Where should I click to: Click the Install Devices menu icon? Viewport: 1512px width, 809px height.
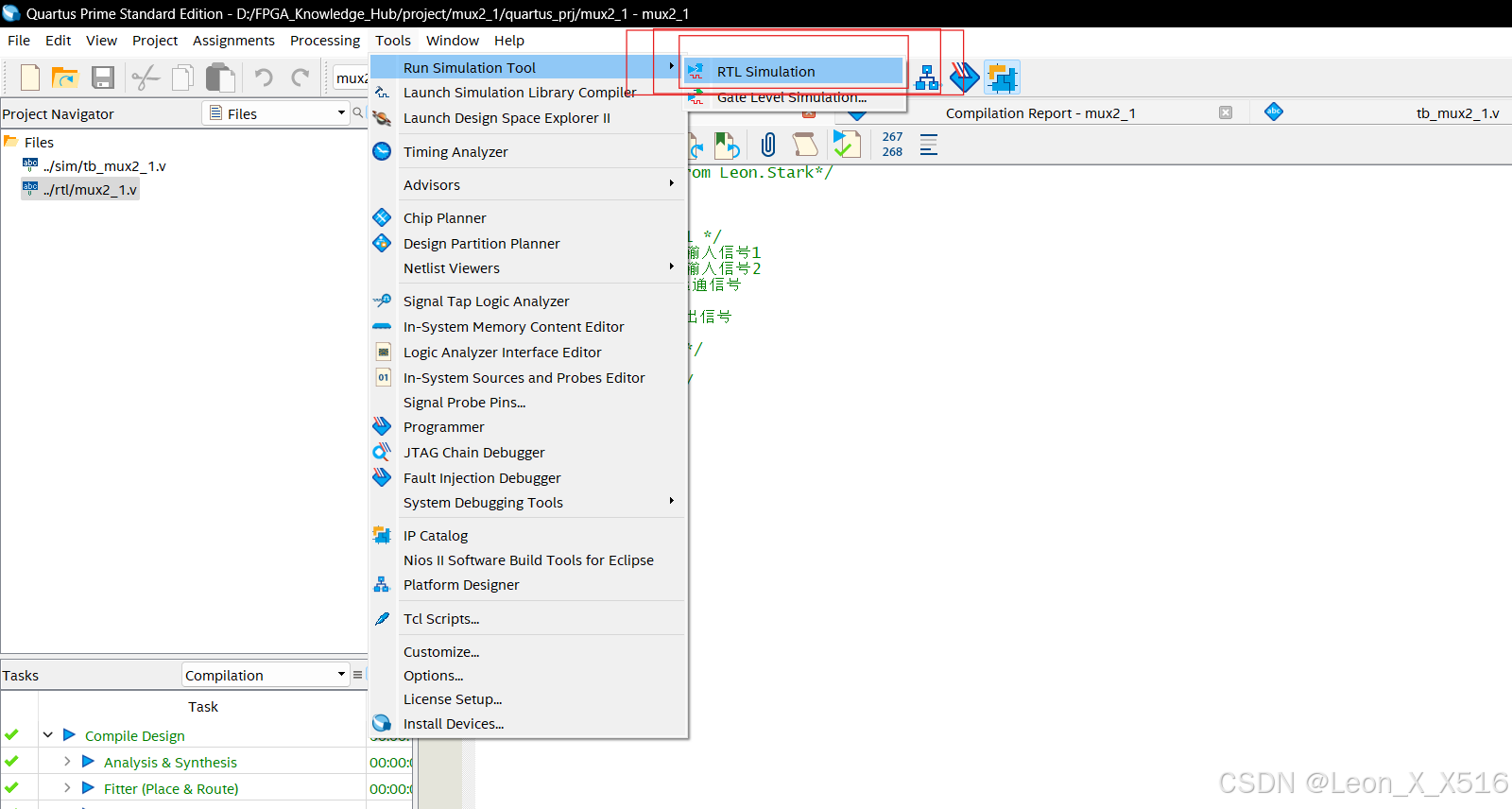click(x=382, y=723)
